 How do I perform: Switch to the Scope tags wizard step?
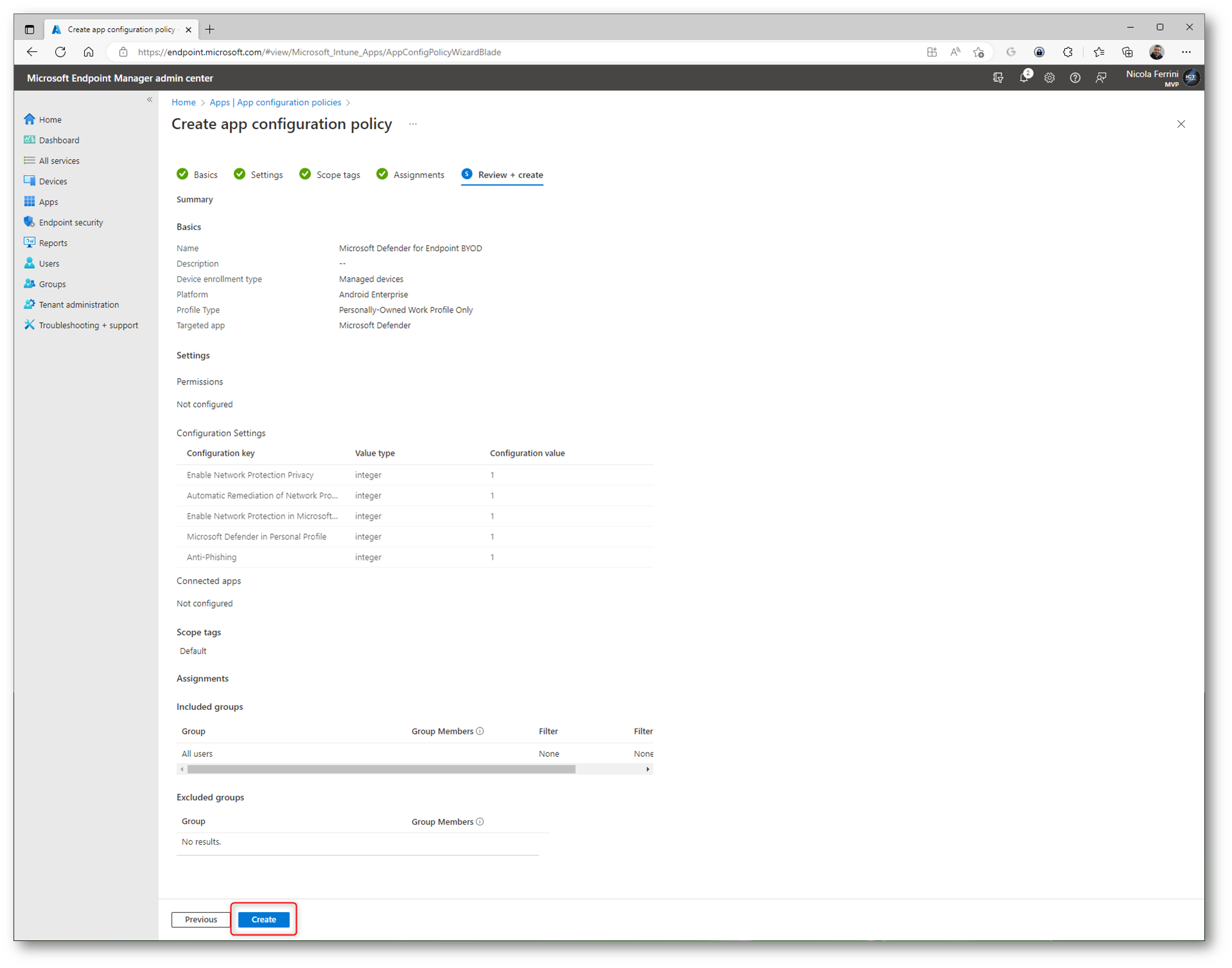point(330,175)
